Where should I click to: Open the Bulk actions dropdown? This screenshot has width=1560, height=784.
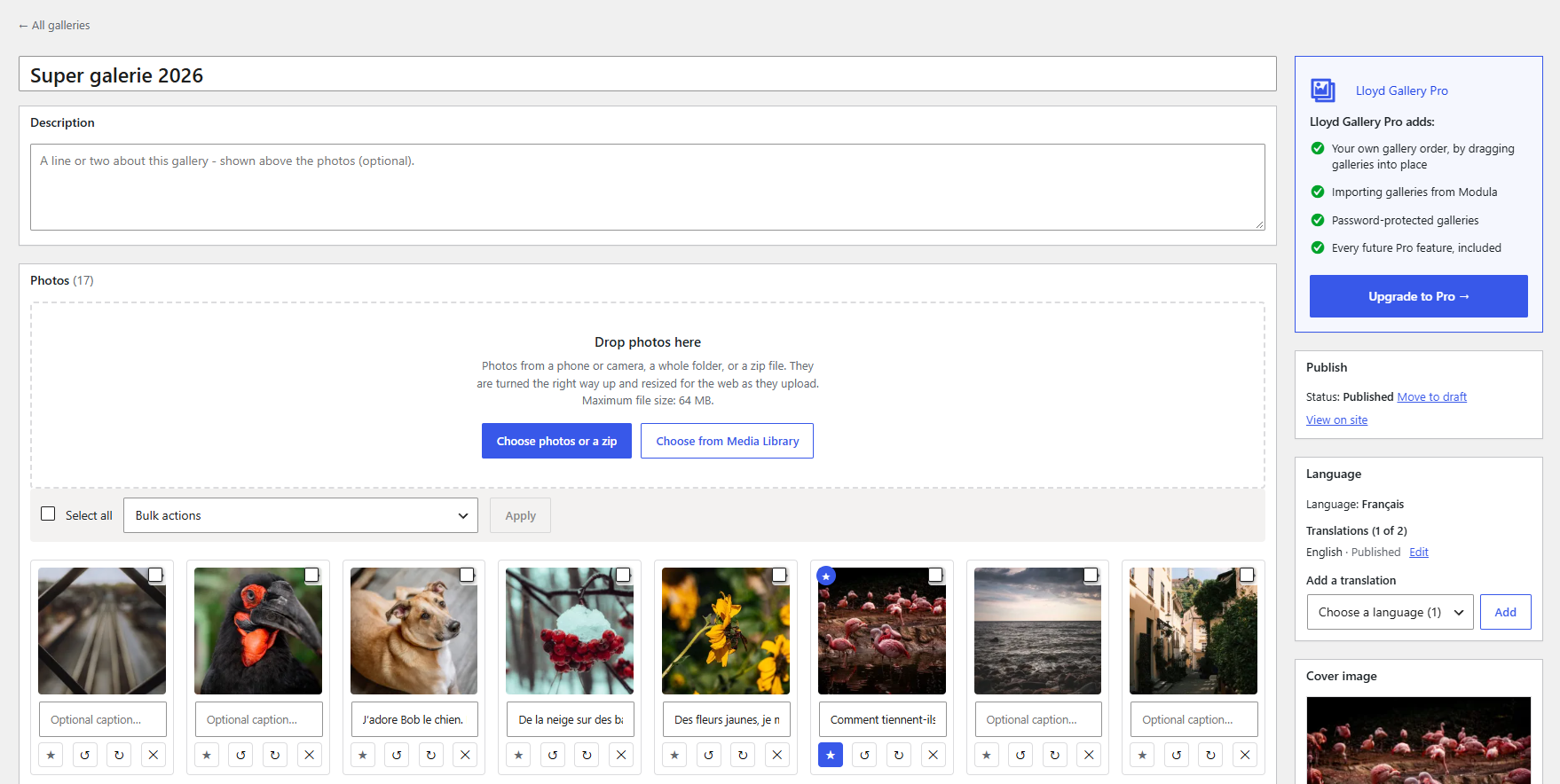click(x=301, y=515)
